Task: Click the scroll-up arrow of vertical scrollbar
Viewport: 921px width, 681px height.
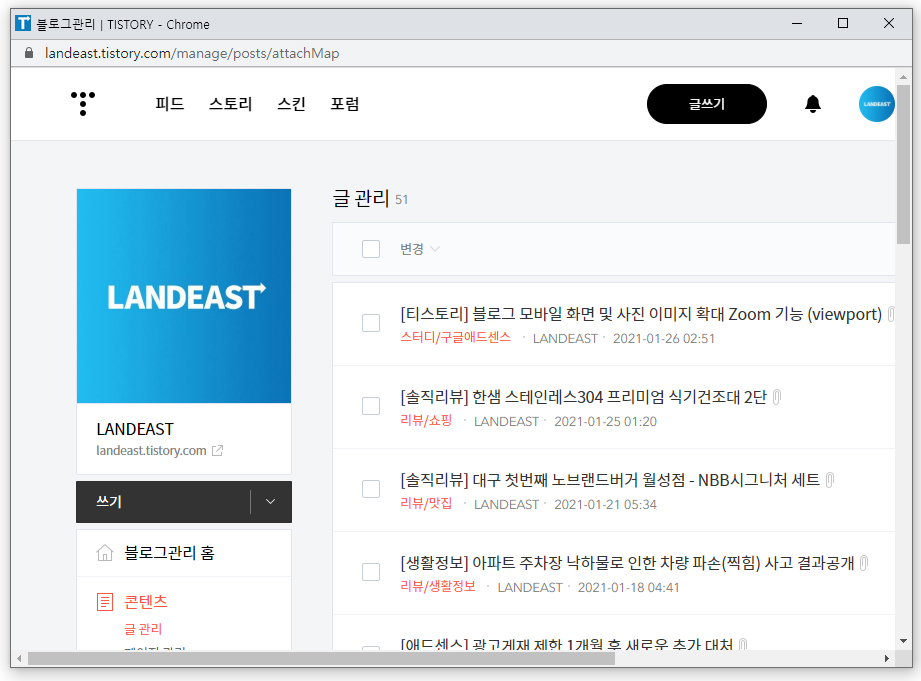Action: coord(903,77)
